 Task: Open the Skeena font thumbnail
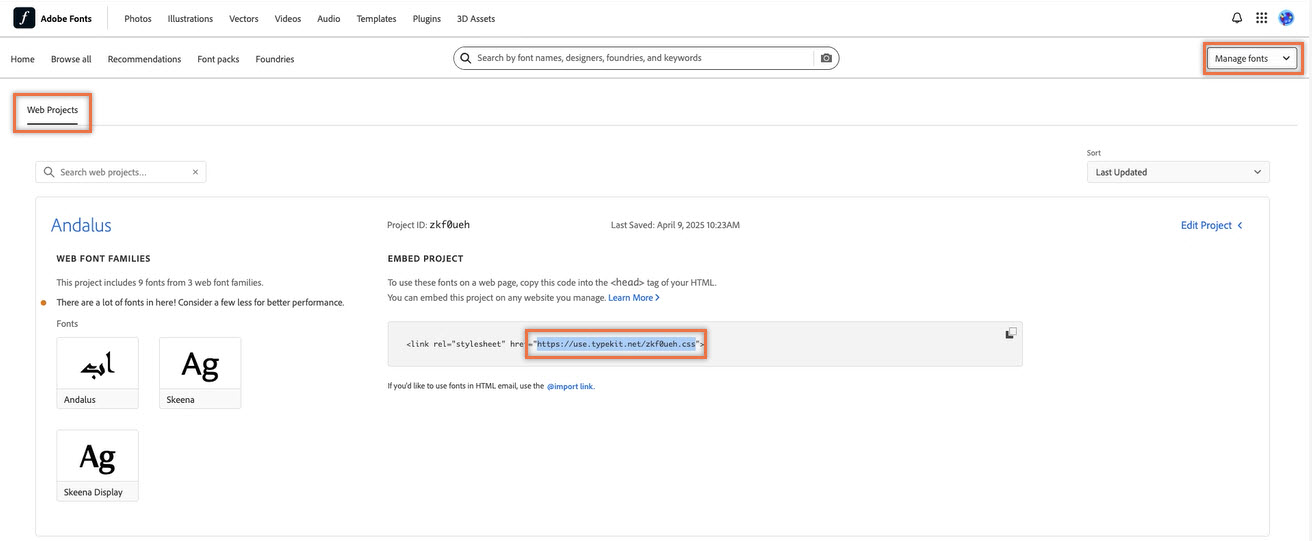200,373
